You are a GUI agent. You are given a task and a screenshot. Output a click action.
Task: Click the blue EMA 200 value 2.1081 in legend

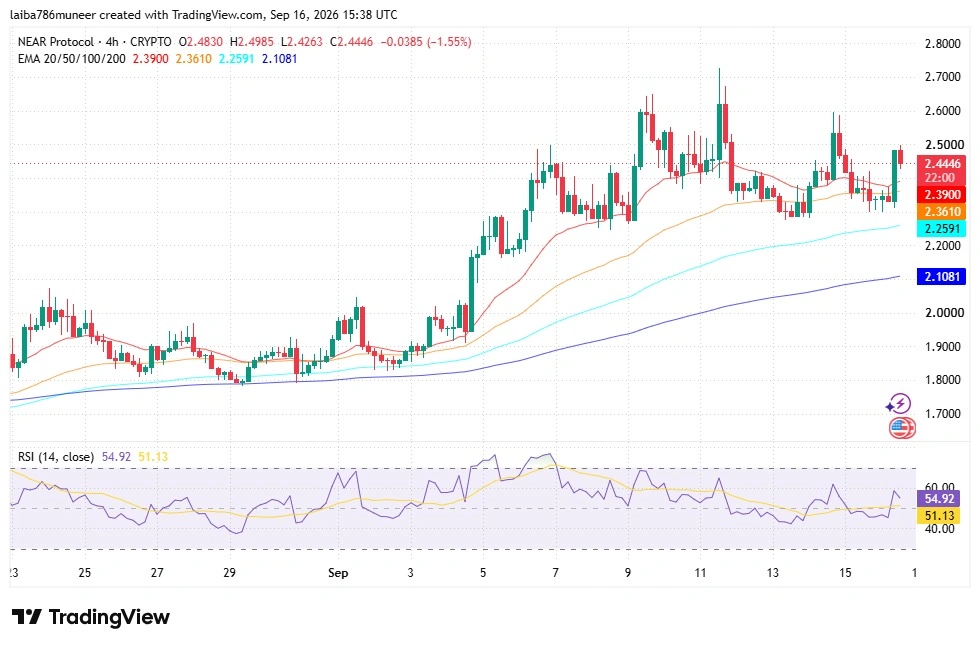tap(279, 59)
